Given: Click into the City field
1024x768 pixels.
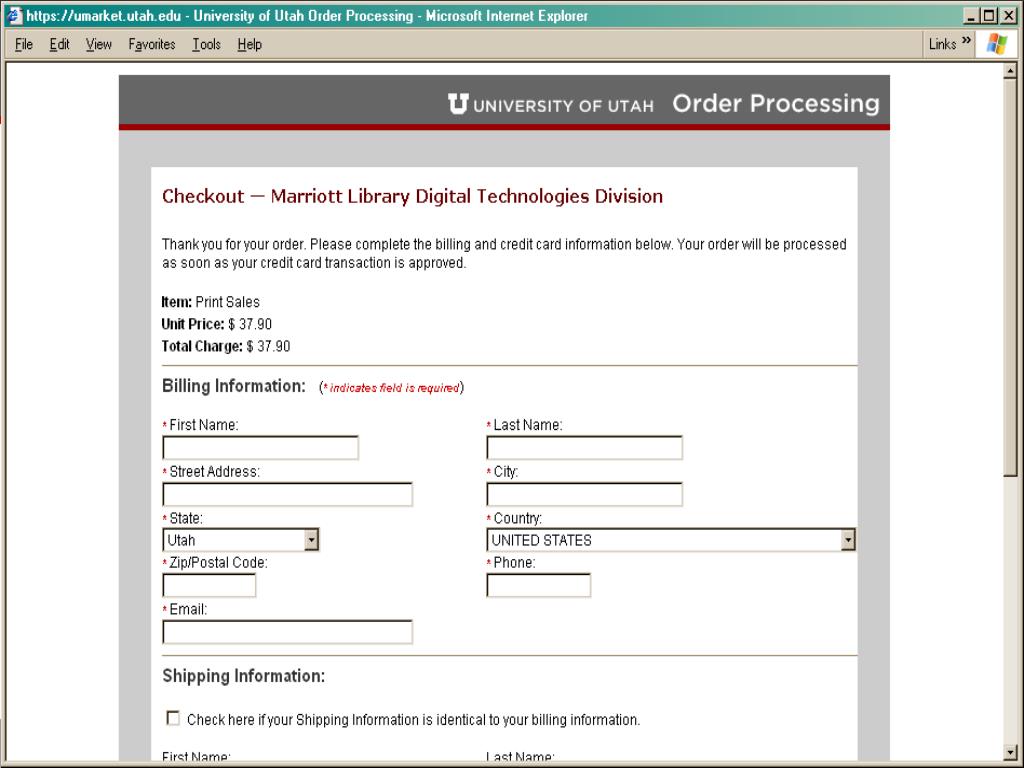Looking at the screenshot, I should (584, 494).
